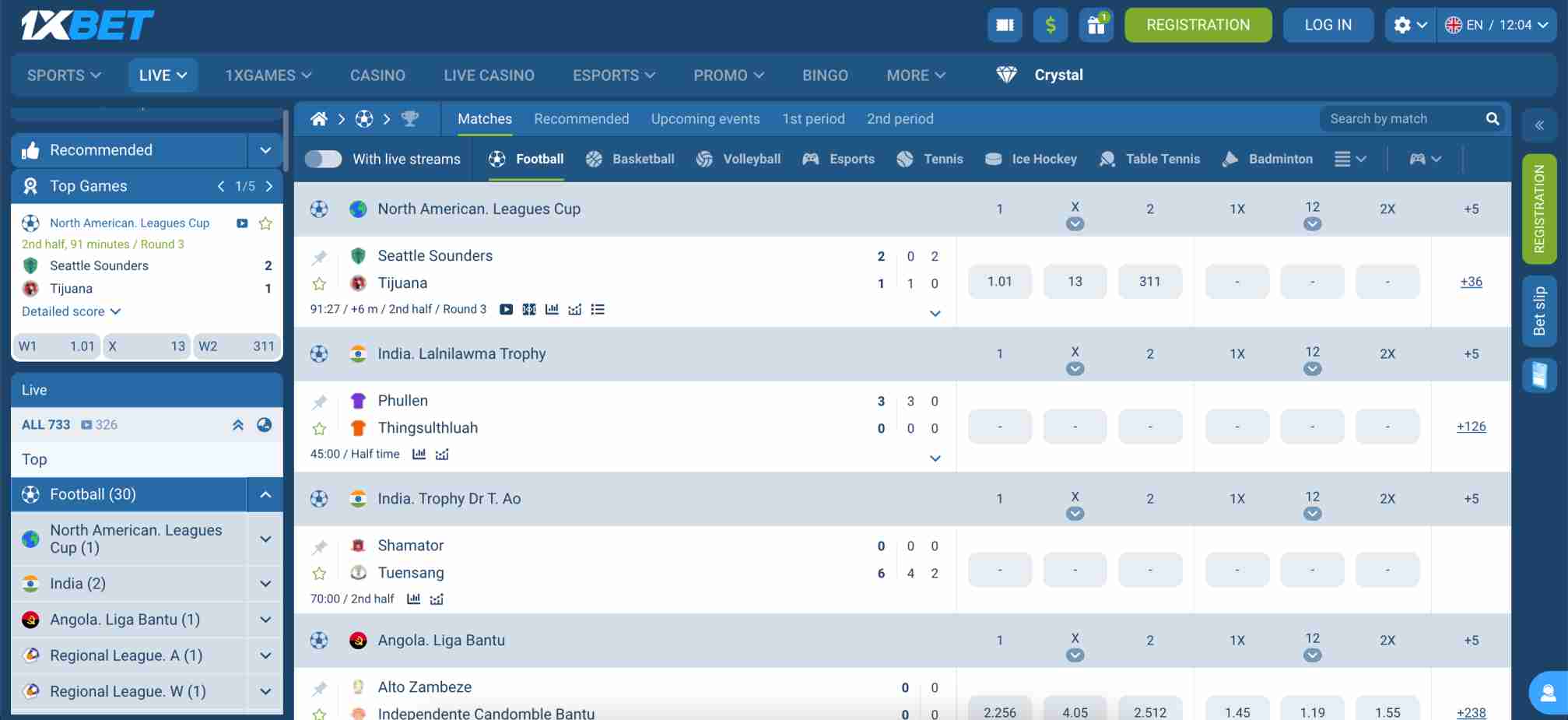Filter live events with streams count 326
The image size is (1568, 720).
(100, 425)
